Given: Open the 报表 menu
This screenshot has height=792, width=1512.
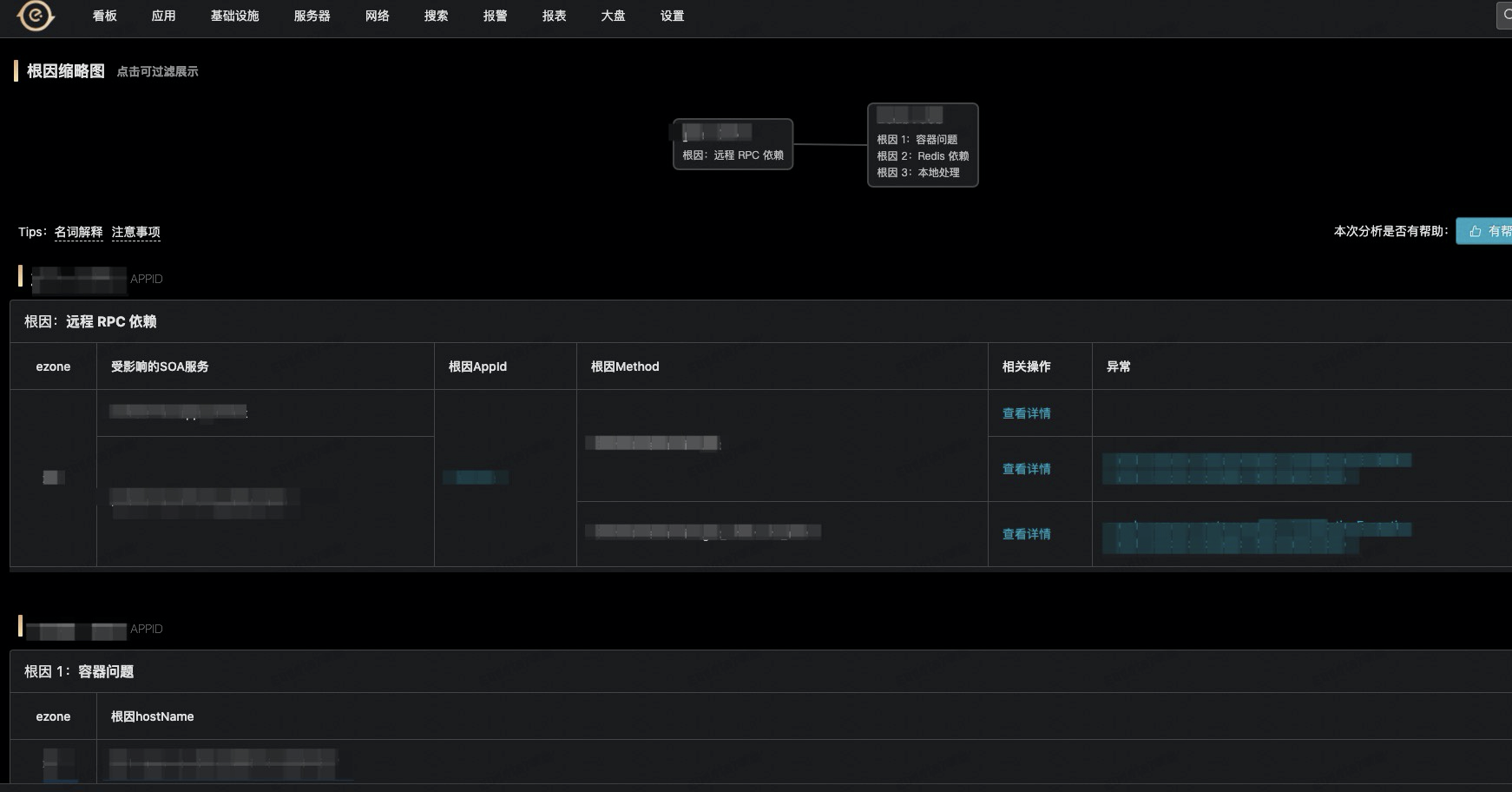Looking at the screenshot, I should 554,16.
